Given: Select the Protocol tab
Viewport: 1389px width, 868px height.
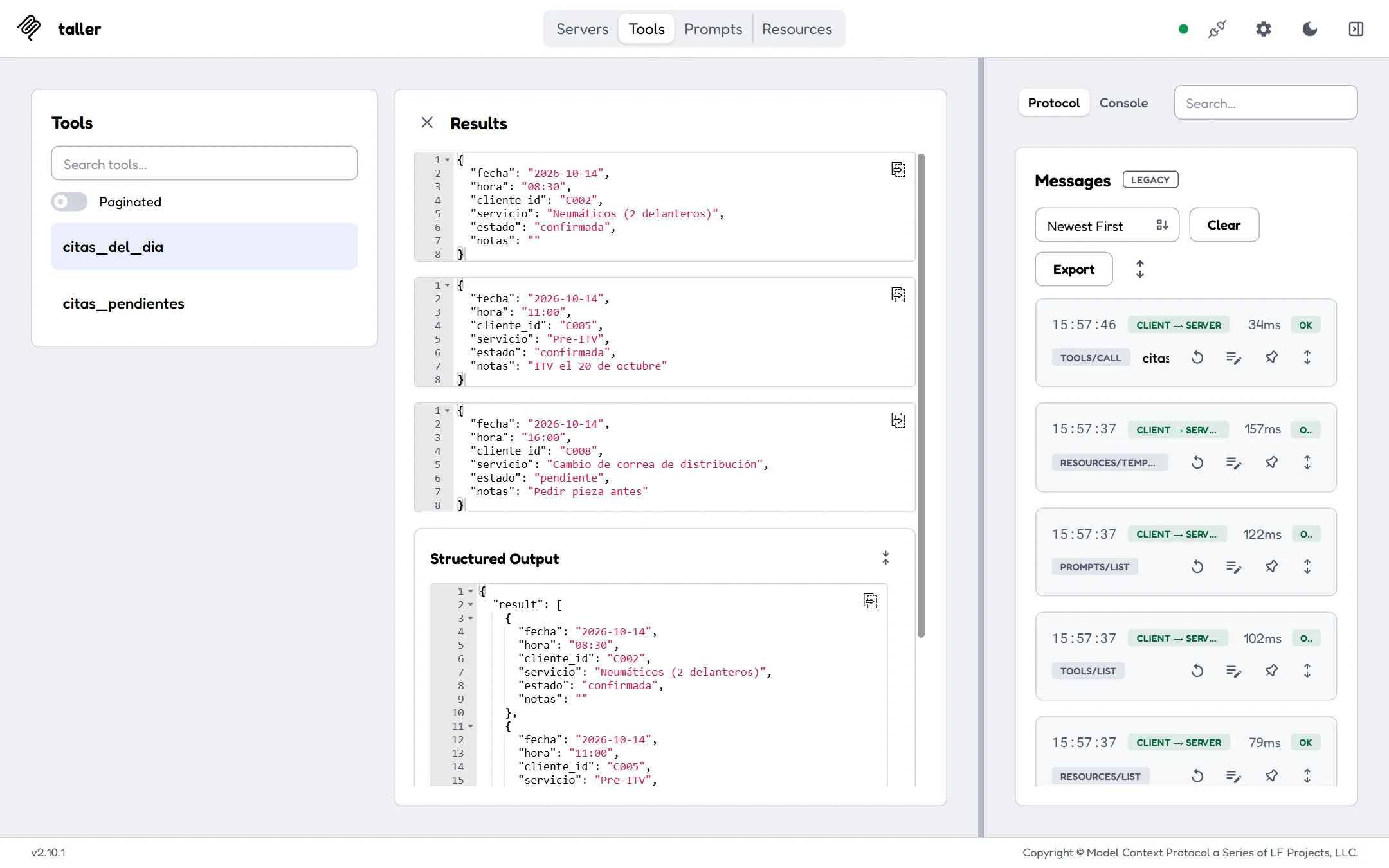Looking at the screenshot, I should [1054, 103].
